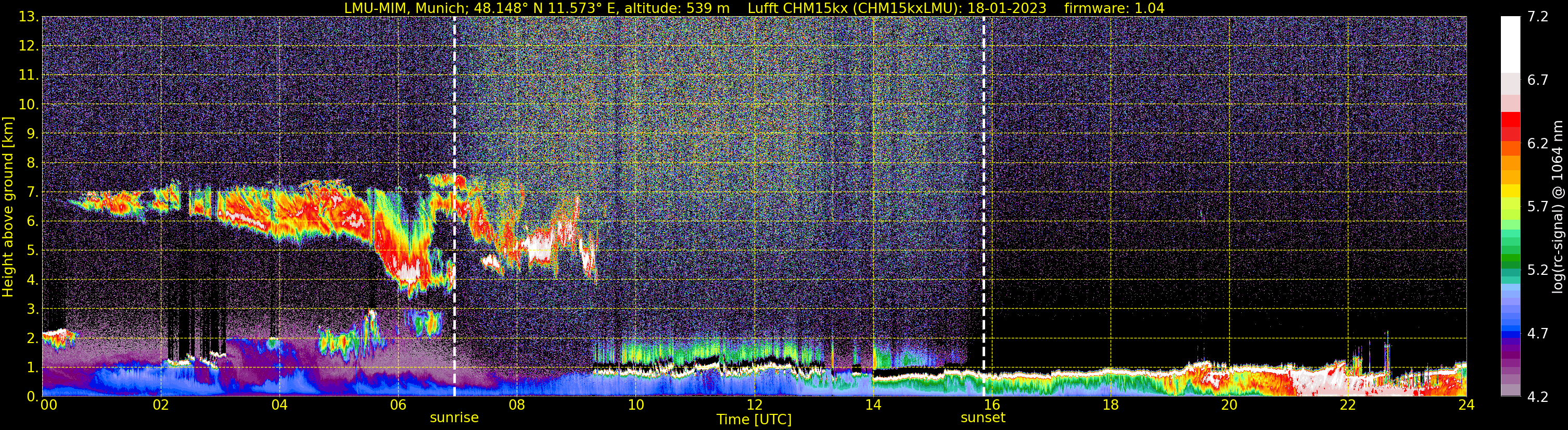Screen dimensions: 1568x430
Task: Click the 16 tick on the time axis
Action: (x=992, y=406)
